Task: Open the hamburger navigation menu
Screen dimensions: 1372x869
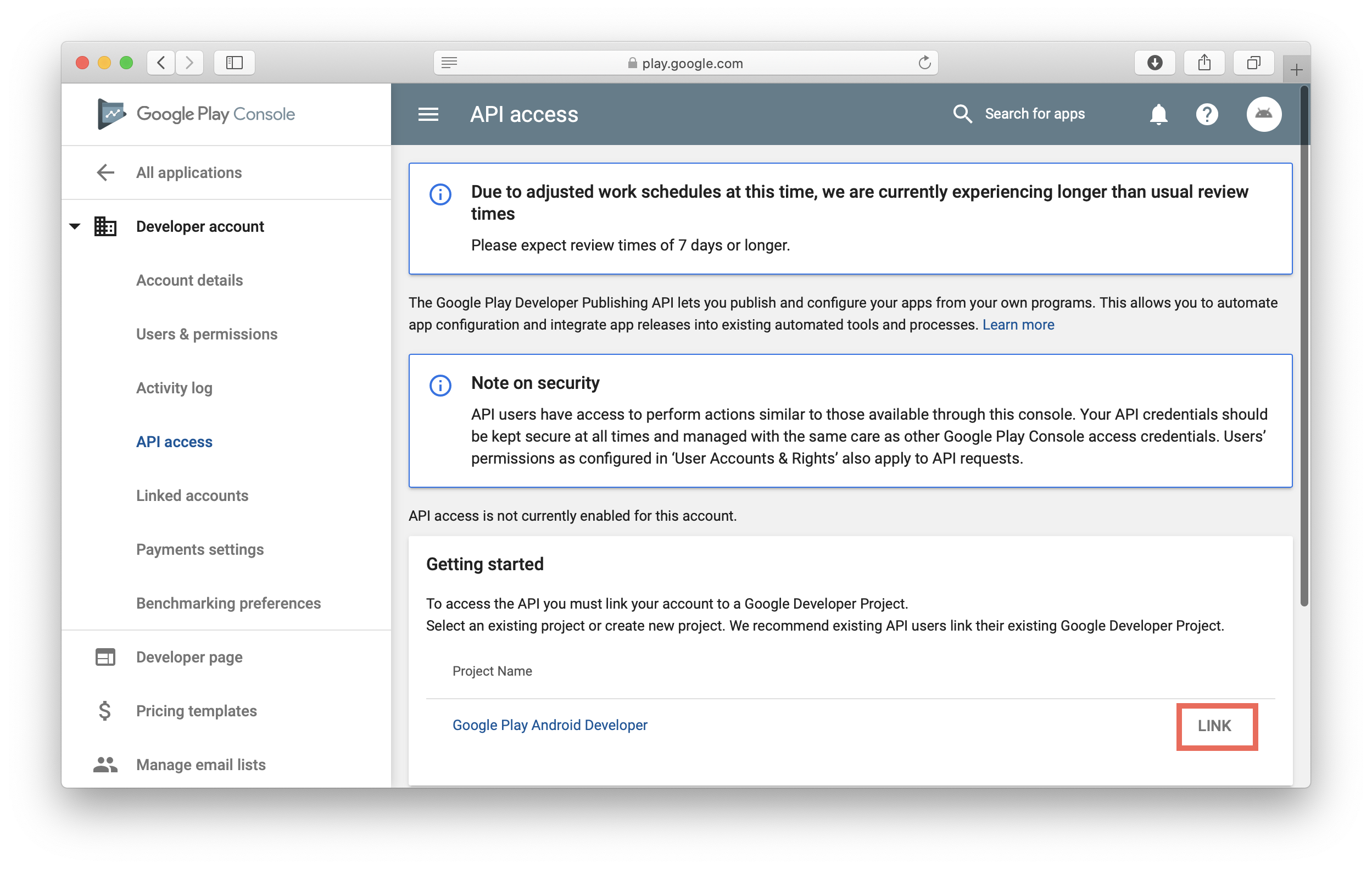Action: point(428,115)
